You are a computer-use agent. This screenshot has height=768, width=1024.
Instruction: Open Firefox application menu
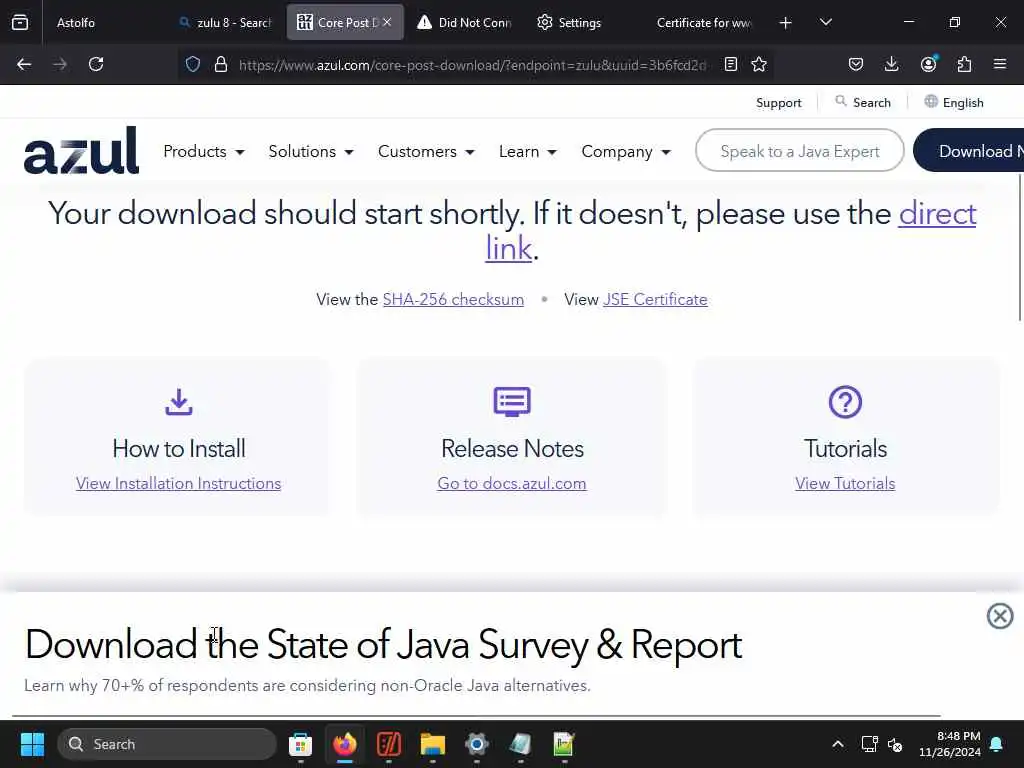[1000, 64]
